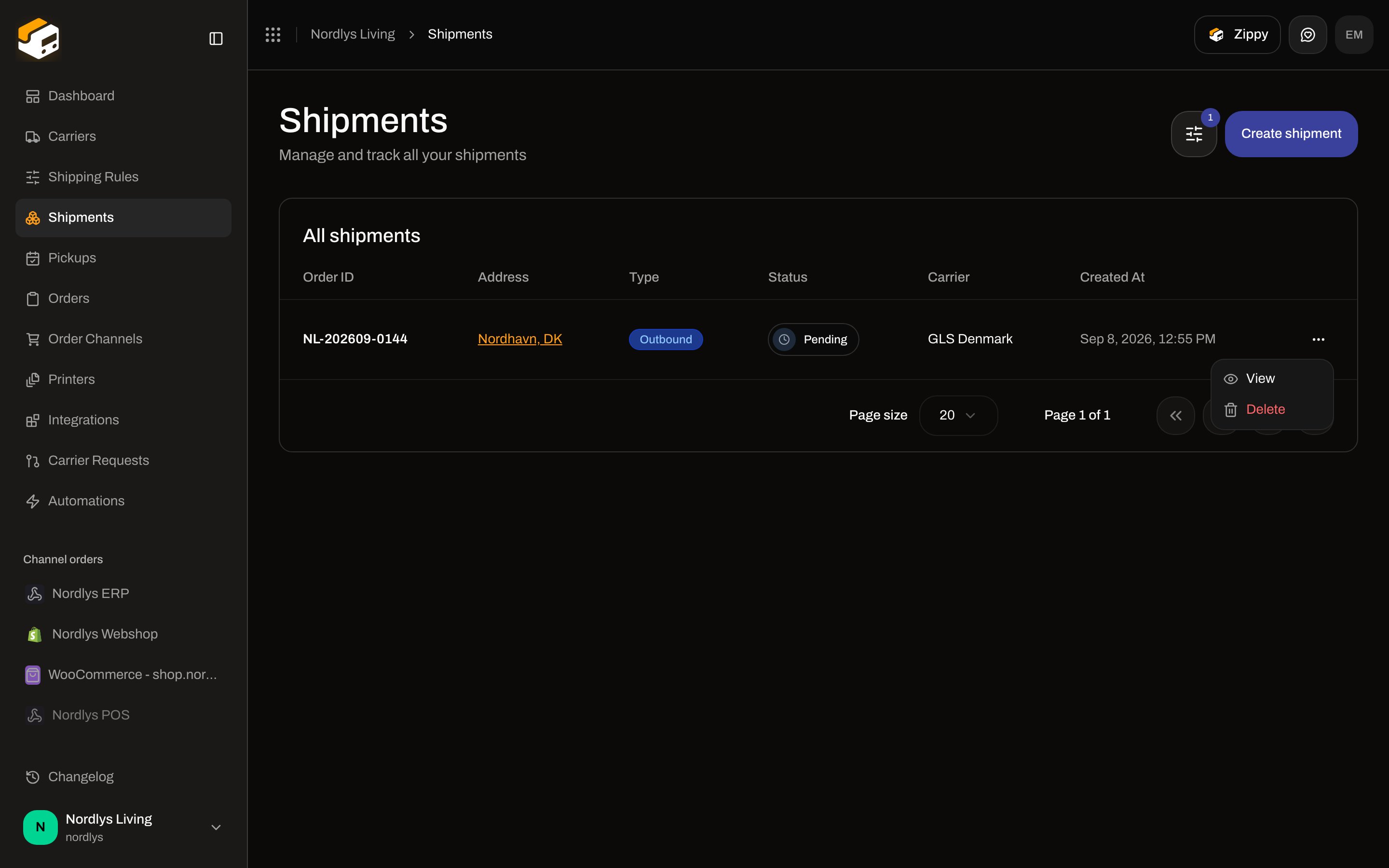Open Pickups in the sidebar

(123, 258)
